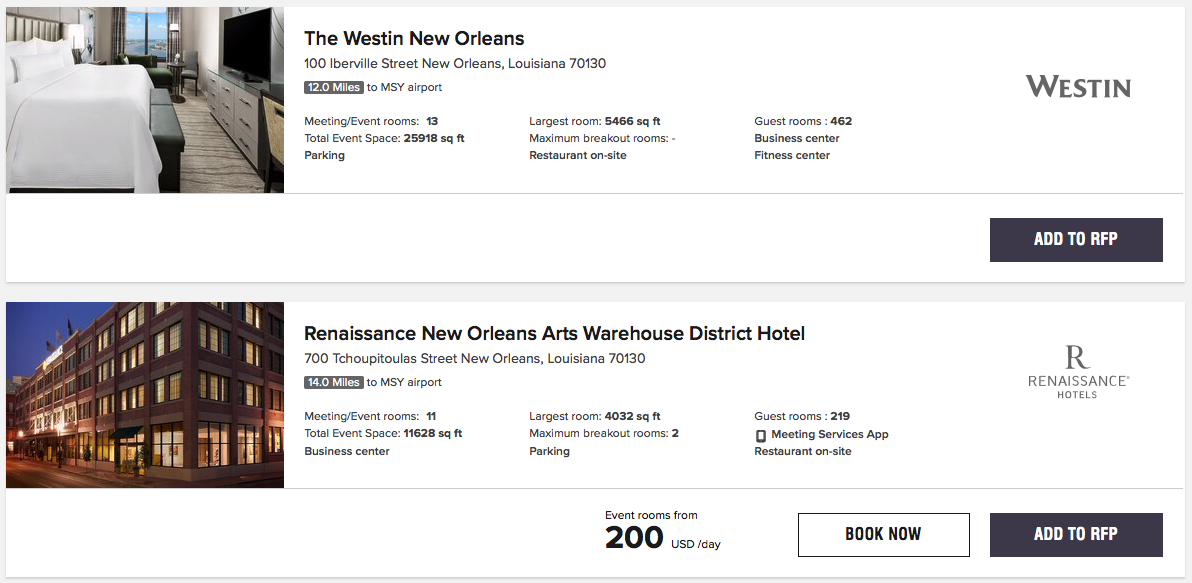Open Renaissance New Orleans Arts Warehouse District Hotel link

[x=554, y=333]
